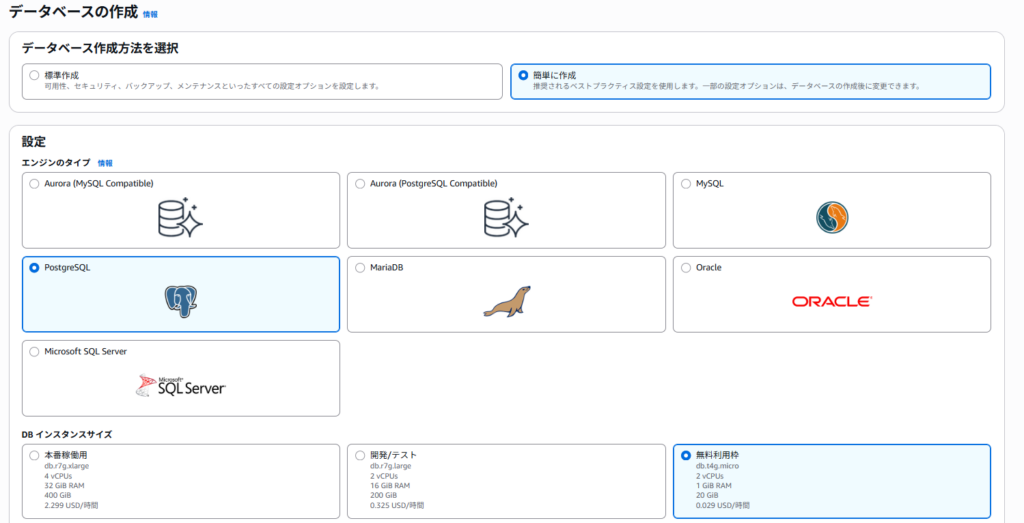The image size is (1024, 523).
Task: Click the 400 GiB storage text
Action: [x=57, y=496]
